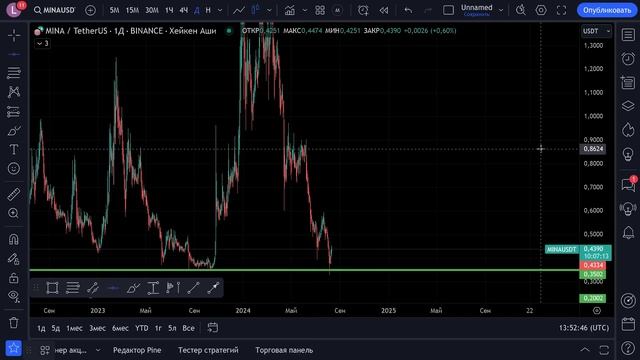This screenshot has width=640, height=360.
Task: Select the trend line tool
Action: [14, 54]
